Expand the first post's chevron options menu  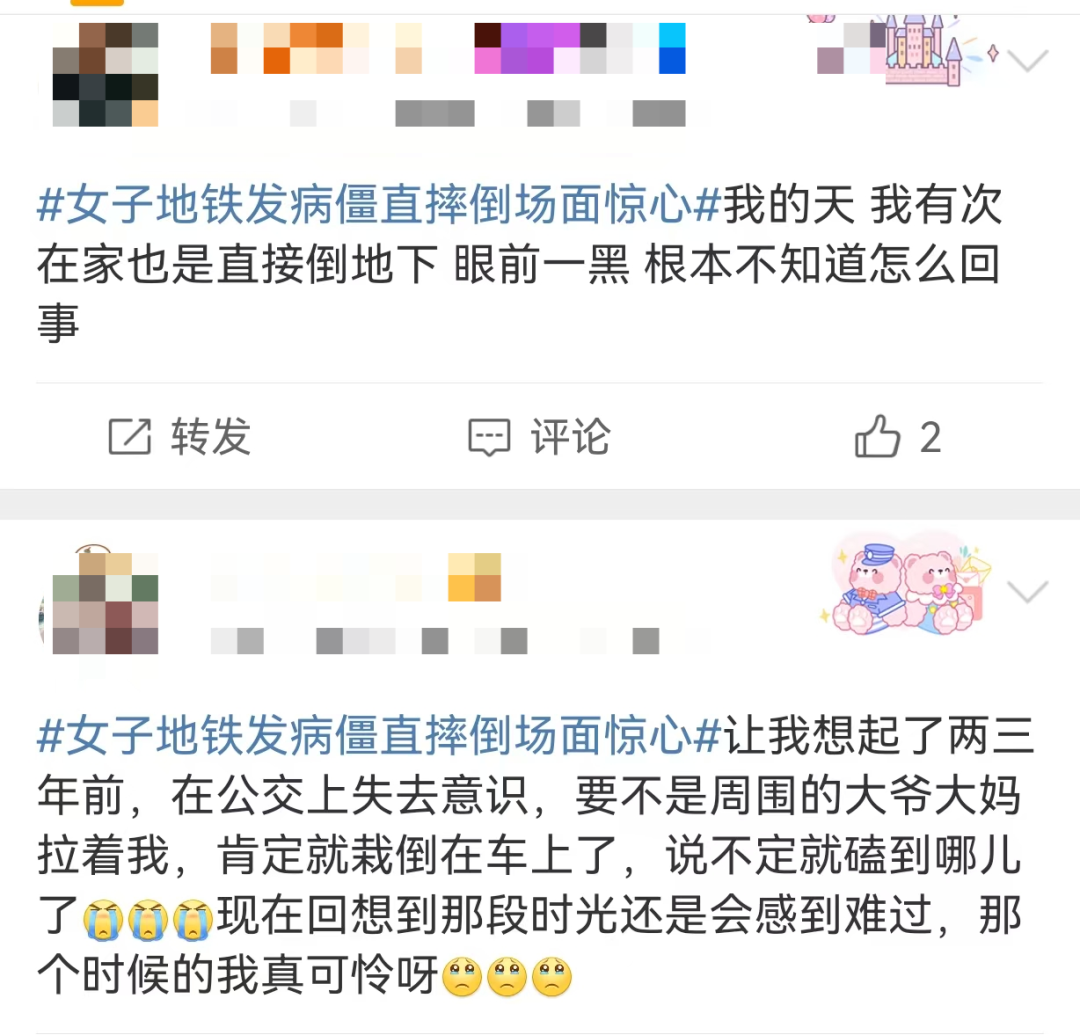click(x=1027, y=61)
